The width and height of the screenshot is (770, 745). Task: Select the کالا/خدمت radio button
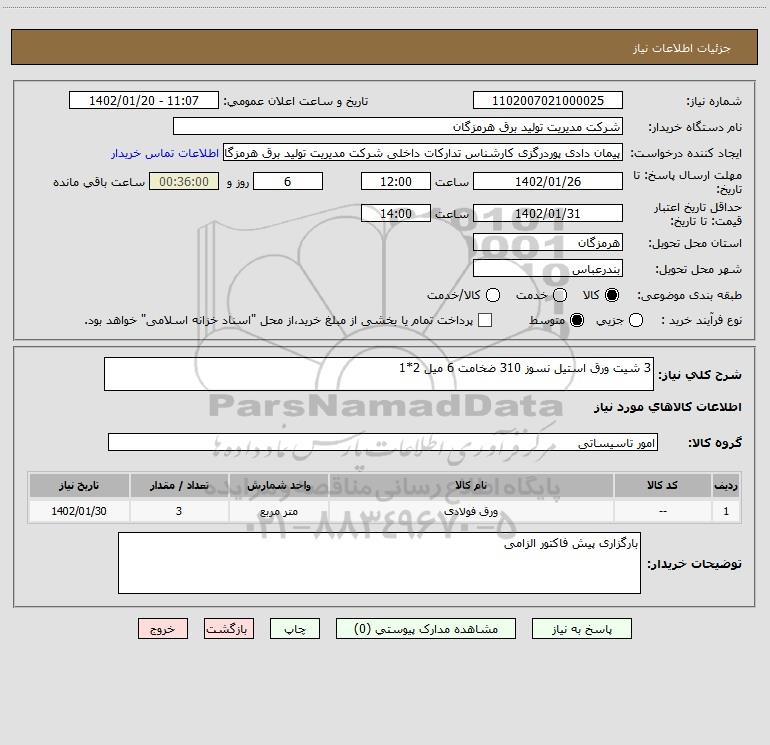[493, 295]
